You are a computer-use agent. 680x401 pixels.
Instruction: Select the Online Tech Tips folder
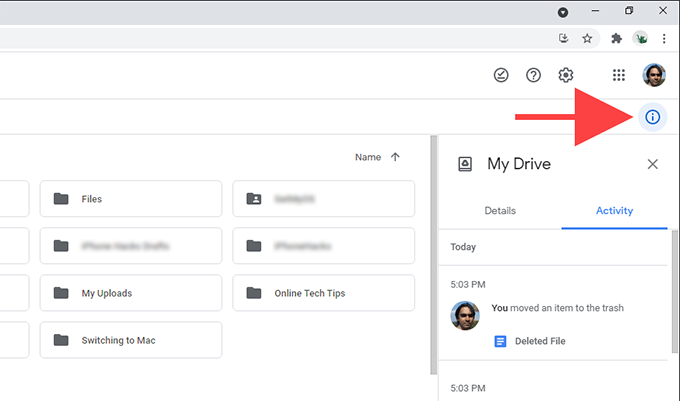tap(323, 293)
